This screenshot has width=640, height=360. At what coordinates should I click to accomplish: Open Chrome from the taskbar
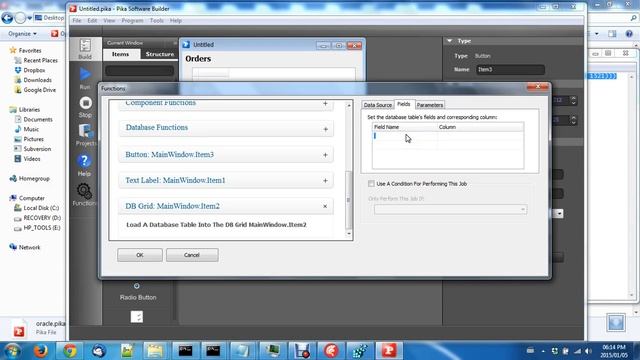70,351
